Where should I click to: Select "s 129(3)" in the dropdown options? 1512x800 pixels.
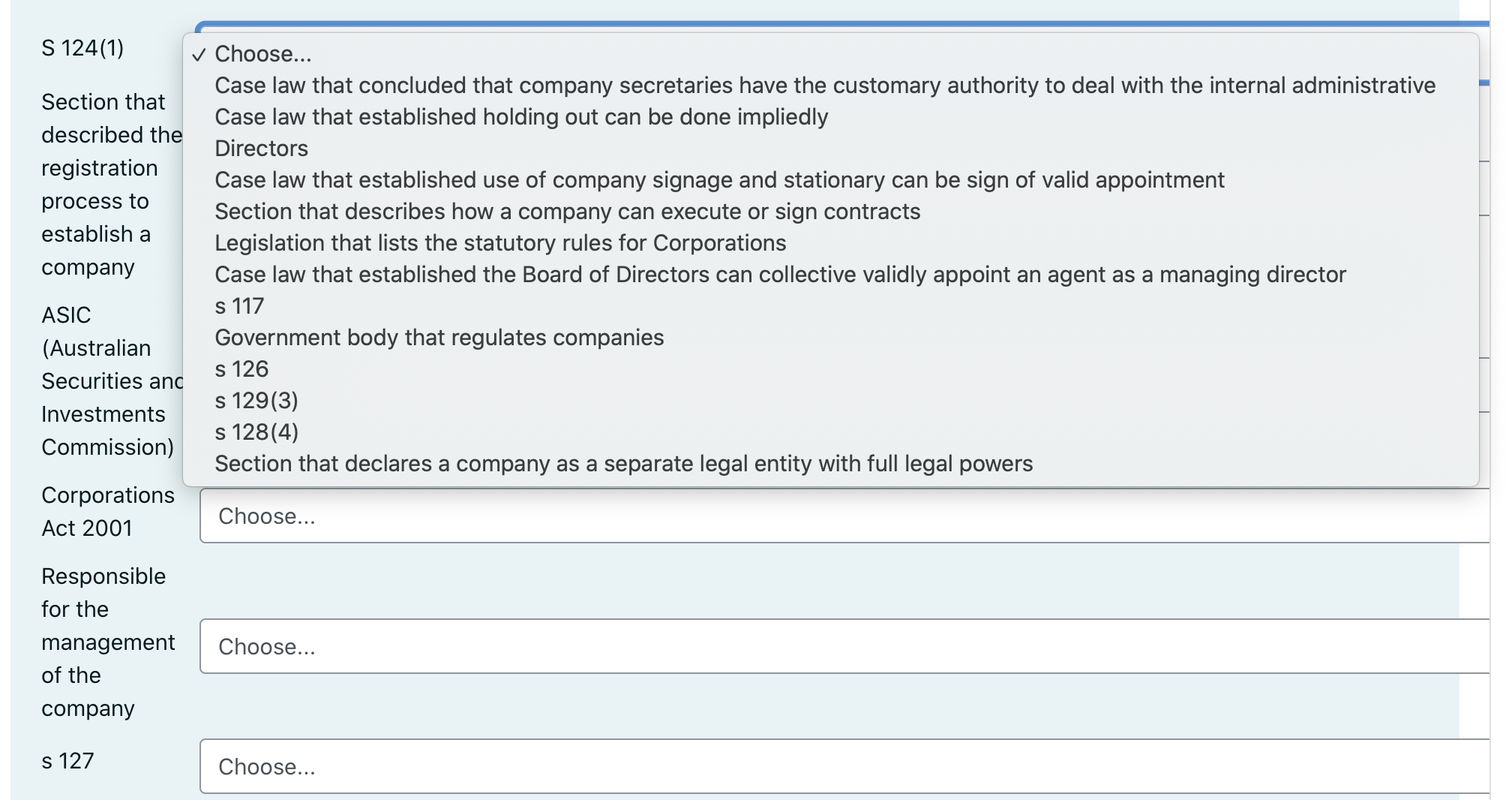(x=255, y=400)
